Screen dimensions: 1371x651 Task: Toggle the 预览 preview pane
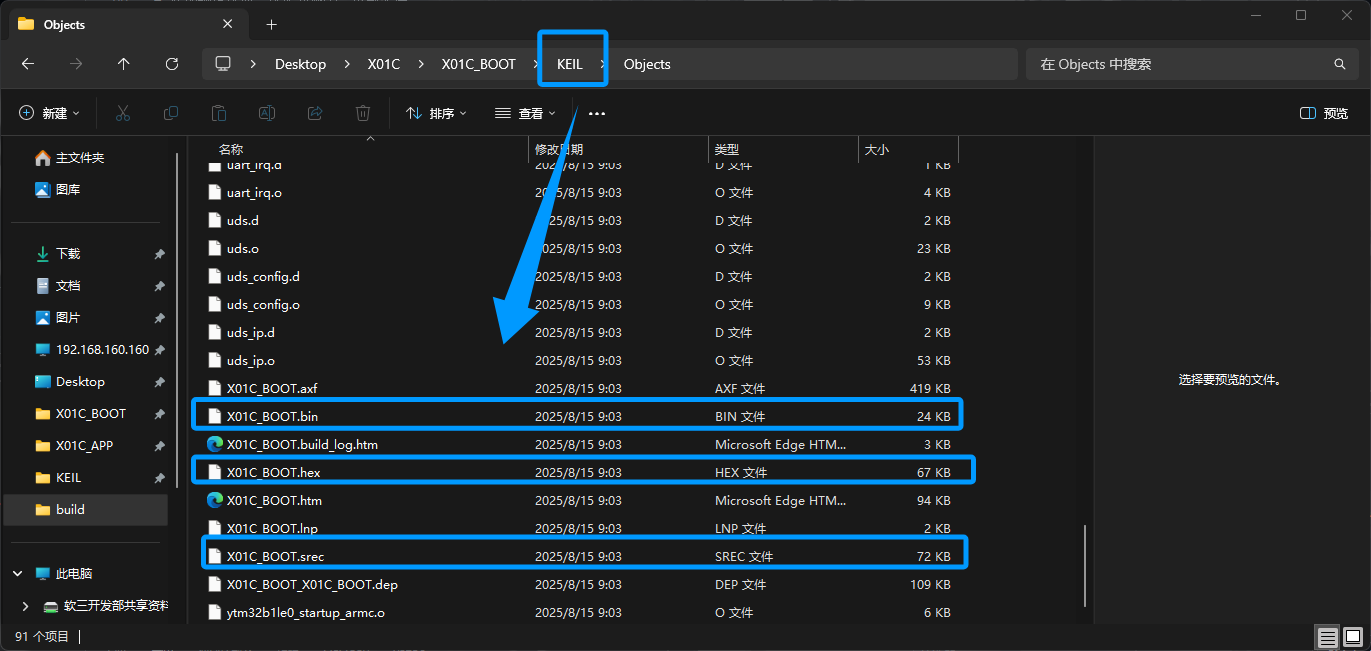1324,114
